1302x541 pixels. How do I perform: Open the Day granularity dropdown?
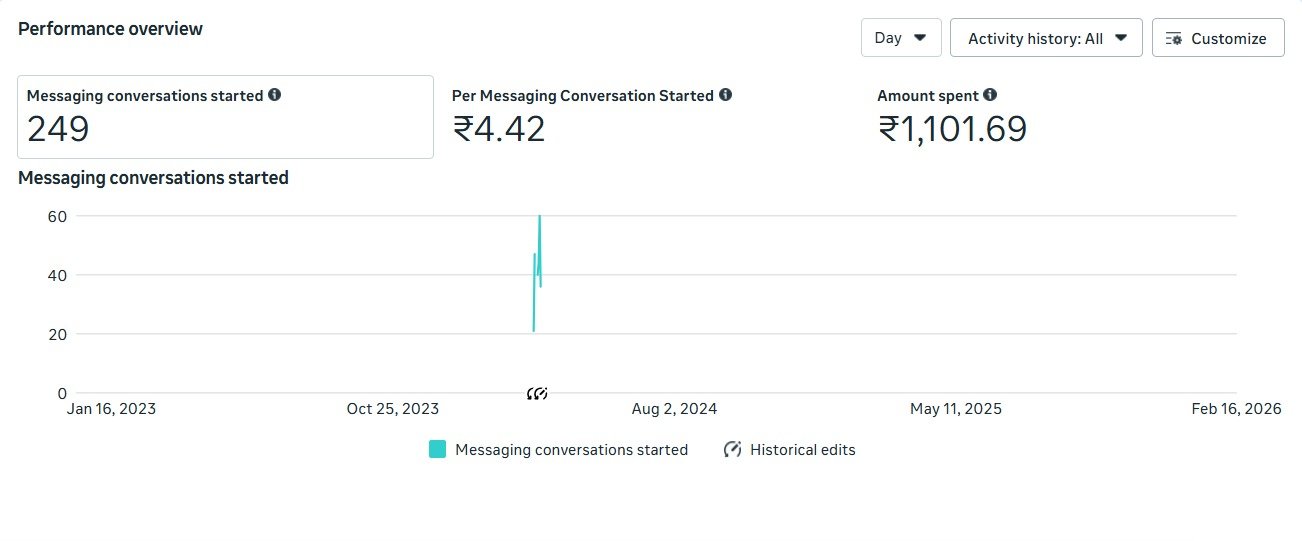pyautogui.click(x=900, y=38)
